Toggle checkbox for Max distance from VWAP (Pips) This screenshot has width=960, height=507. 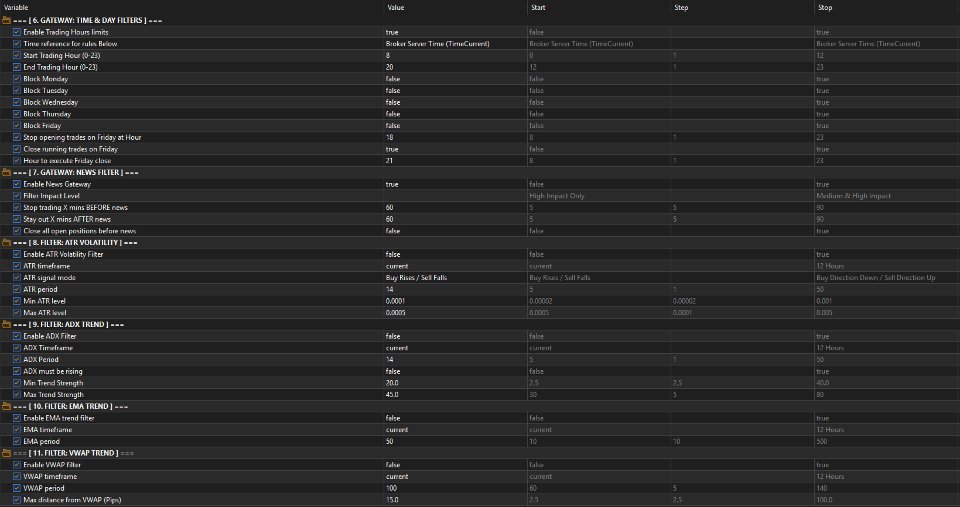pyautogui.click(x=17, y=500)
